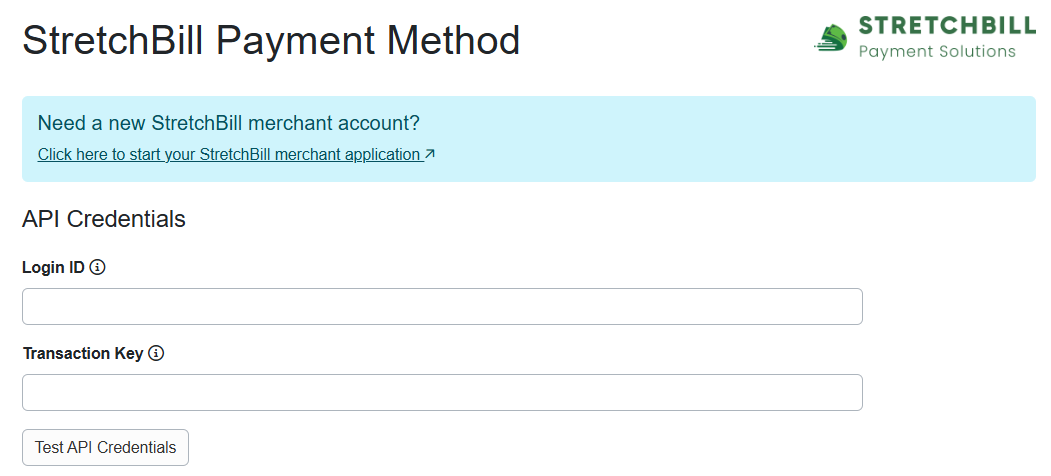
Task: Click the StretchBill Payment Solutions logo
Action: tap(925, 38)
